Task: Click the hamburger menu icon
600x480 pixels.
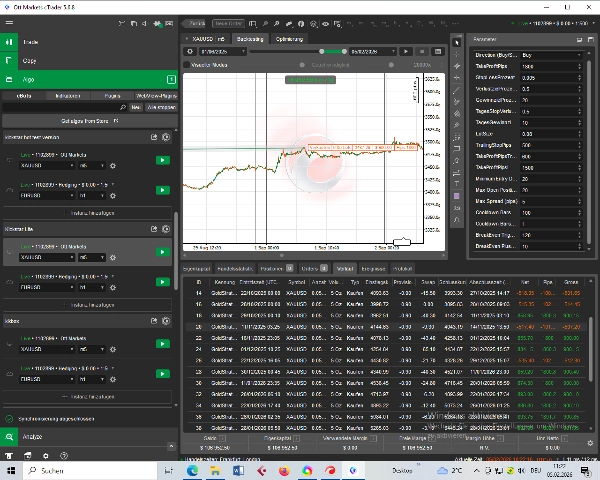Action: coord(9,22)
